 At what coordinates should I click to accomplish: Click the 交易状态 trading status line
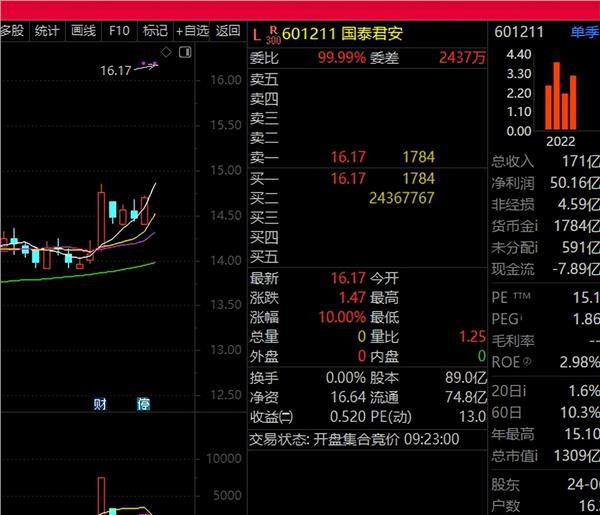point(354,439)
